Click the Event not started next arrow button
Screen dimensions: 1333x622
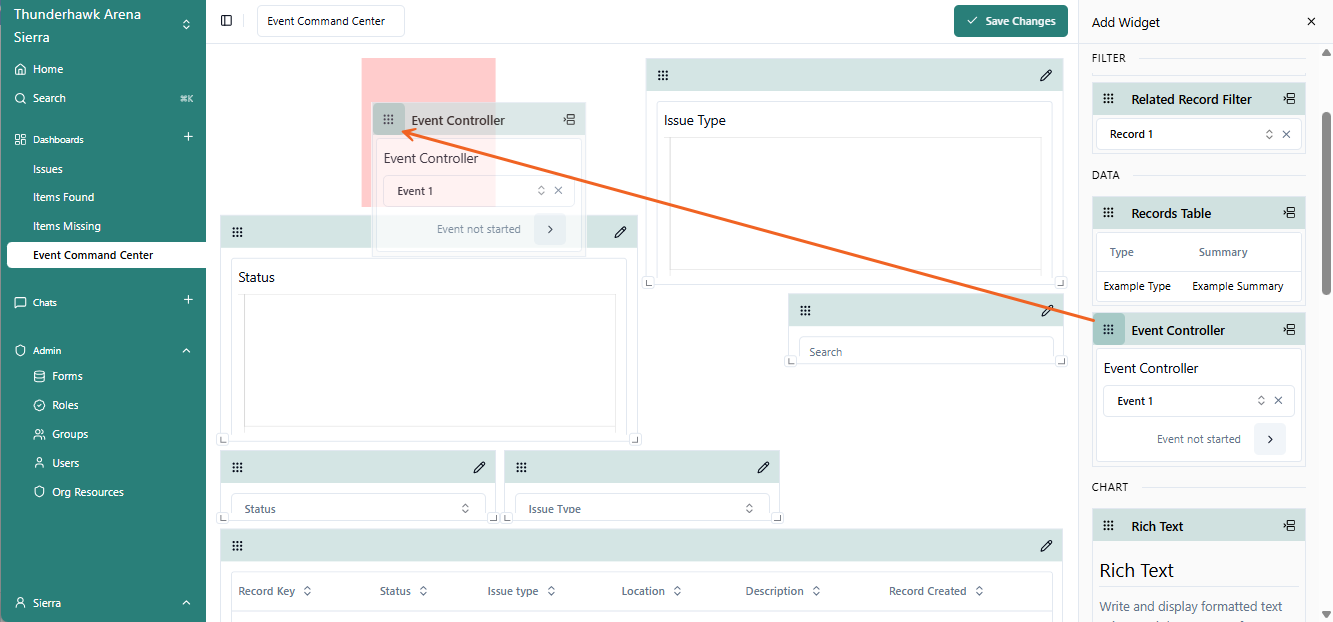[x=1269, y=439]
